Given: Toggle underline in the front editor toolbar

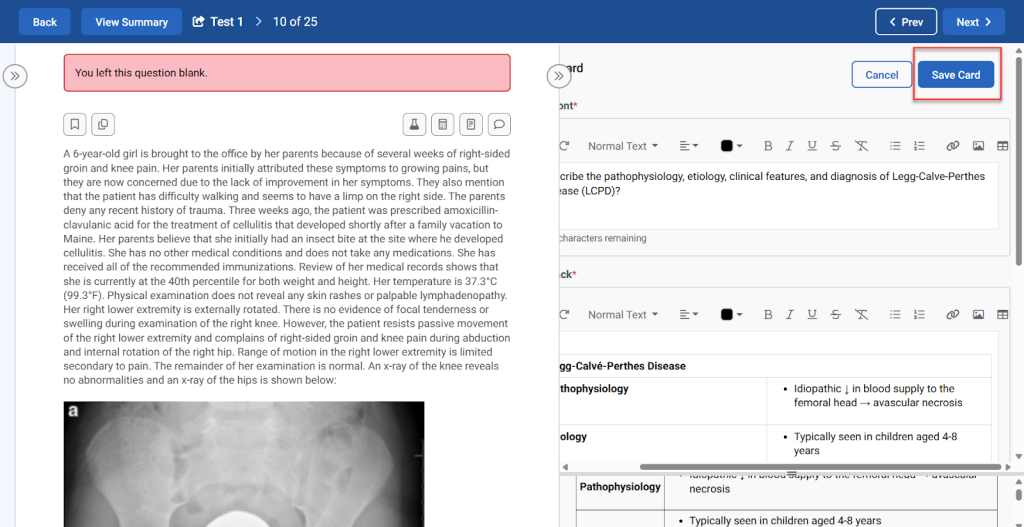Looking at the screenshot, I should (x=812, y=146).
